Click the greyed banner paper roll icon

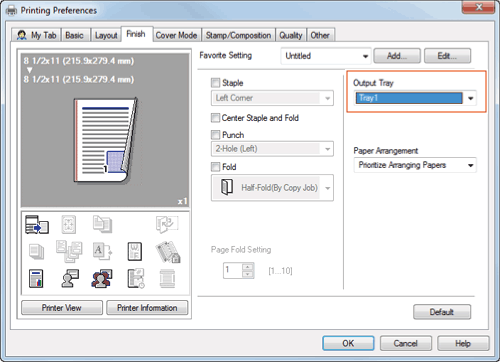pyautogui.click(x=167, y=279)
